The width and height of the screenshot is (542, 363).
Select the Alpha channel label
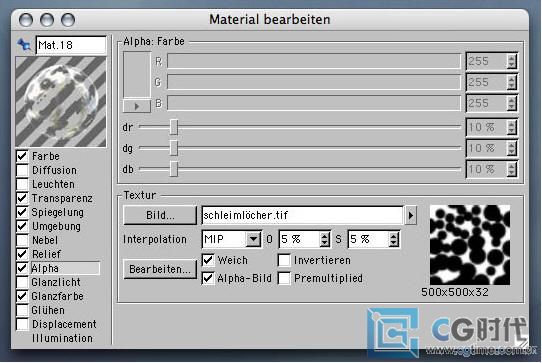tap(45, 268)
